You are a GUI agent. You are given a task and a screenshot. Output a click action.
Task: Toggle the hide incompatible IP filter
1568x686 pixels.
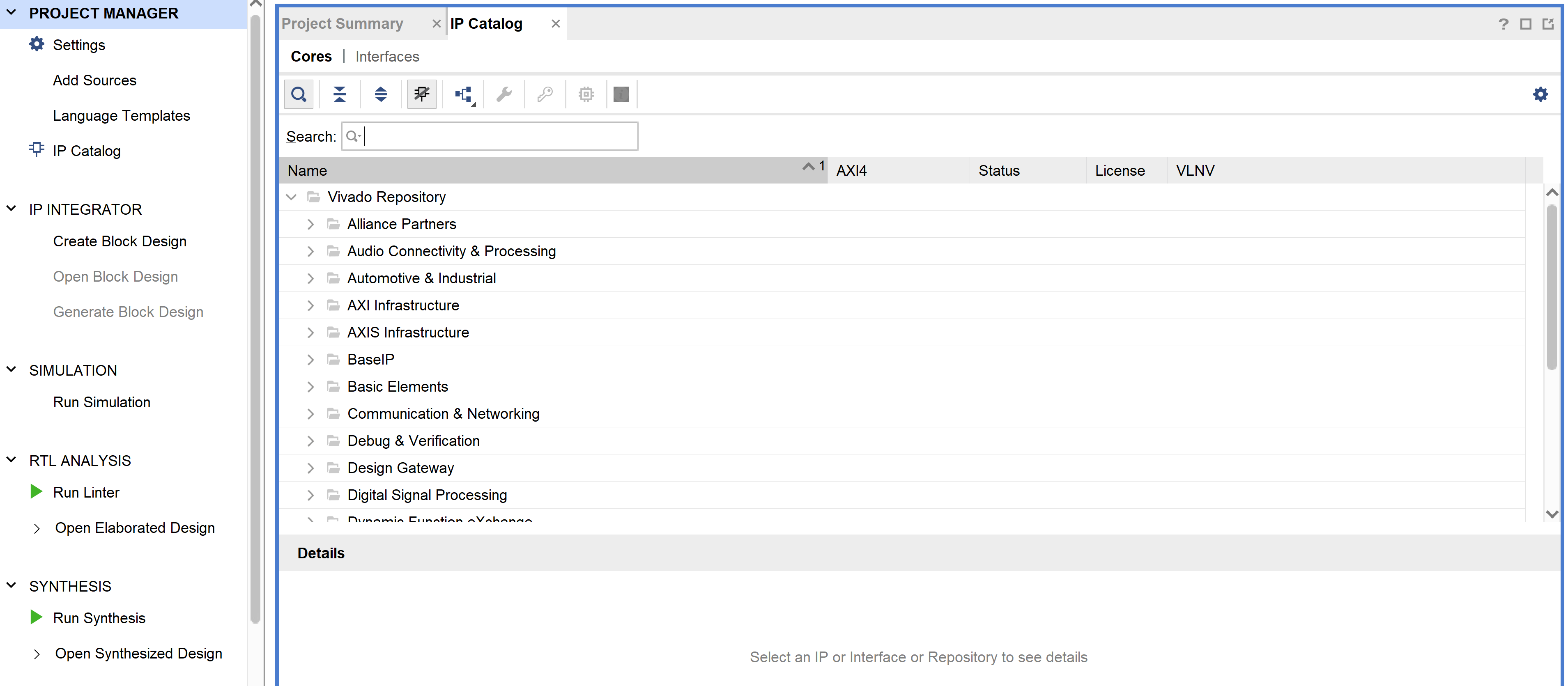421,94
